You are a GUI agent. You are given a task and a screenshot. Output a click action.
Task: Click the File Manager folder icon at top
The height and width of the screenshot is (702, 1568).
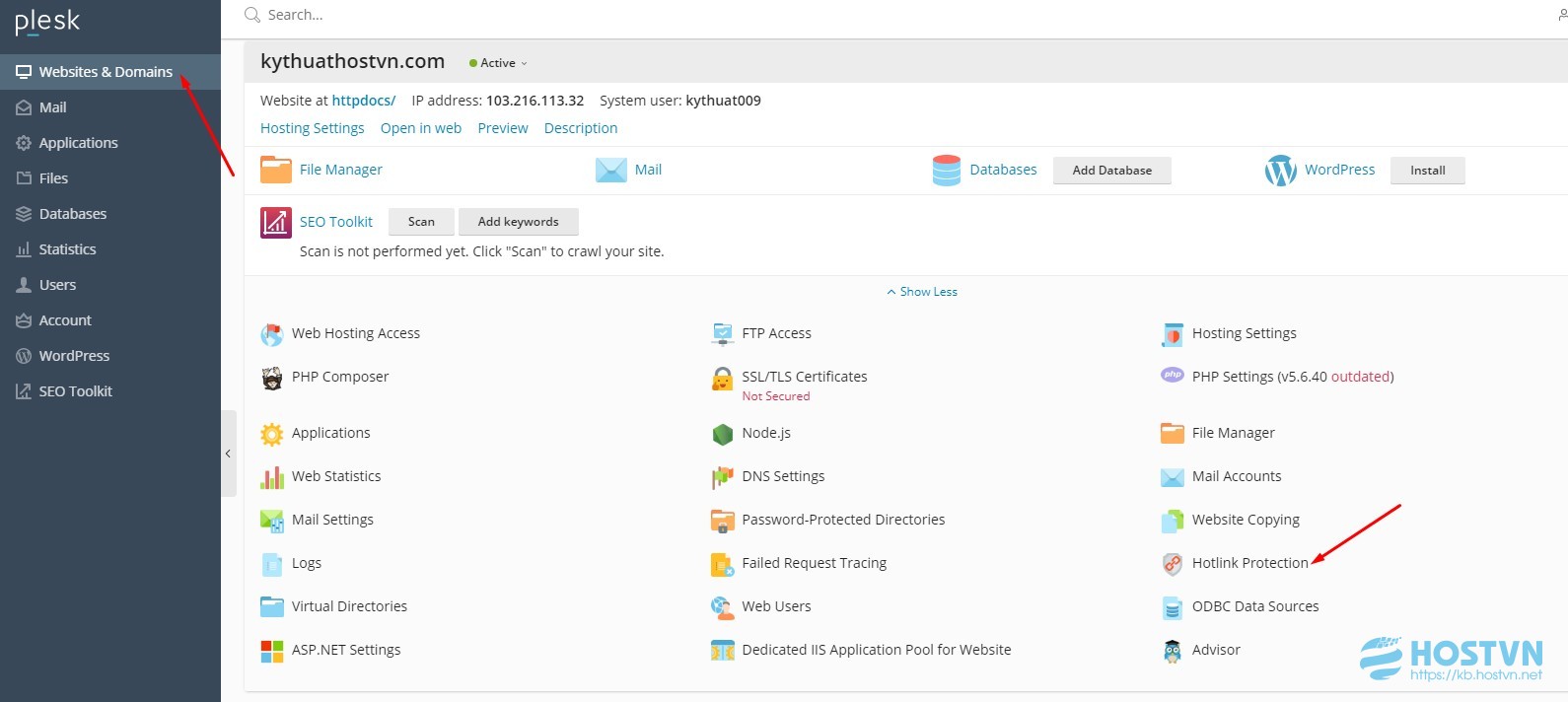[x=275, y=170]
